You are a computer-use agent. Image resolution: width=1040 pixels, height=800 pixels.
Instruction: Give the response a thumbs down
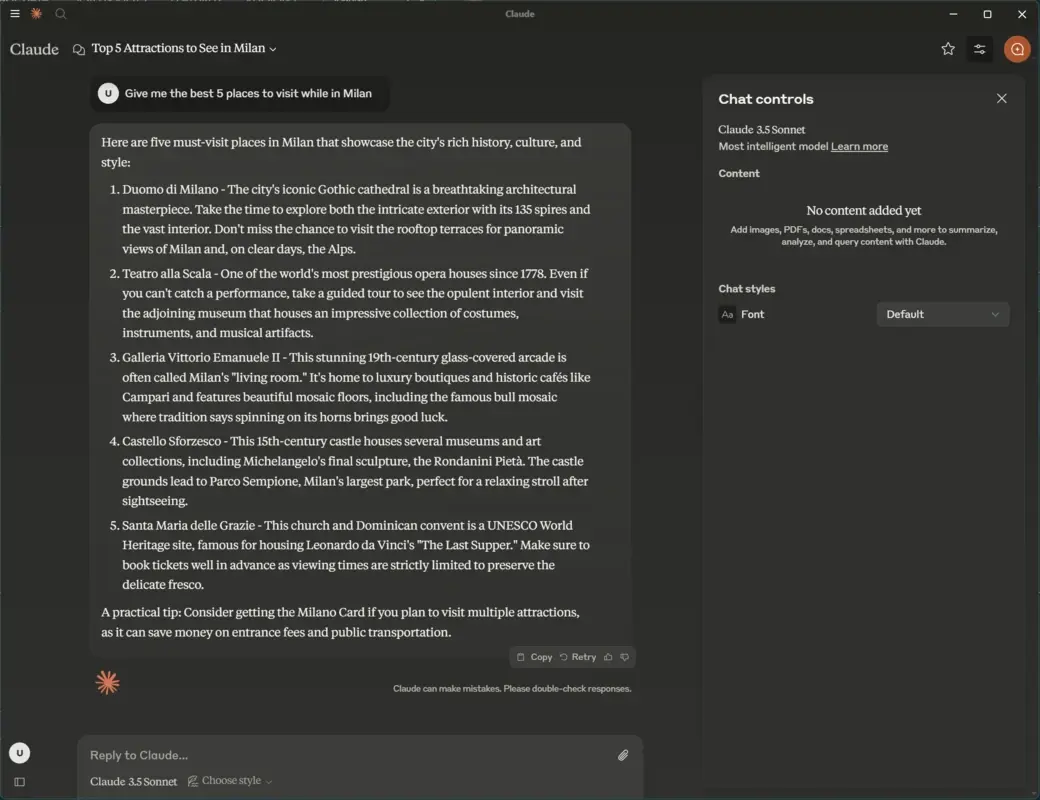point(625,657)
